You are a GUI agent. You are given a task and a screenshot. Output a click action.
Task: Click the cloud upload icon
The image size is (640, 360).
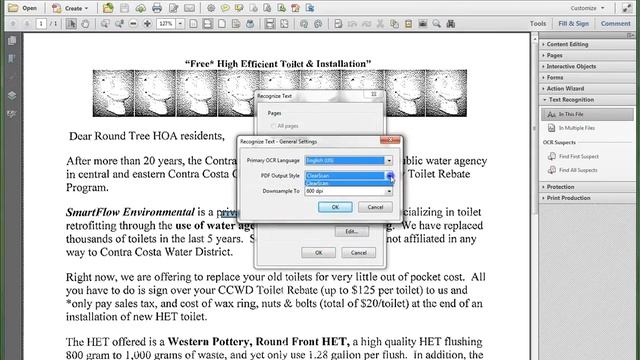click(140, 8)
